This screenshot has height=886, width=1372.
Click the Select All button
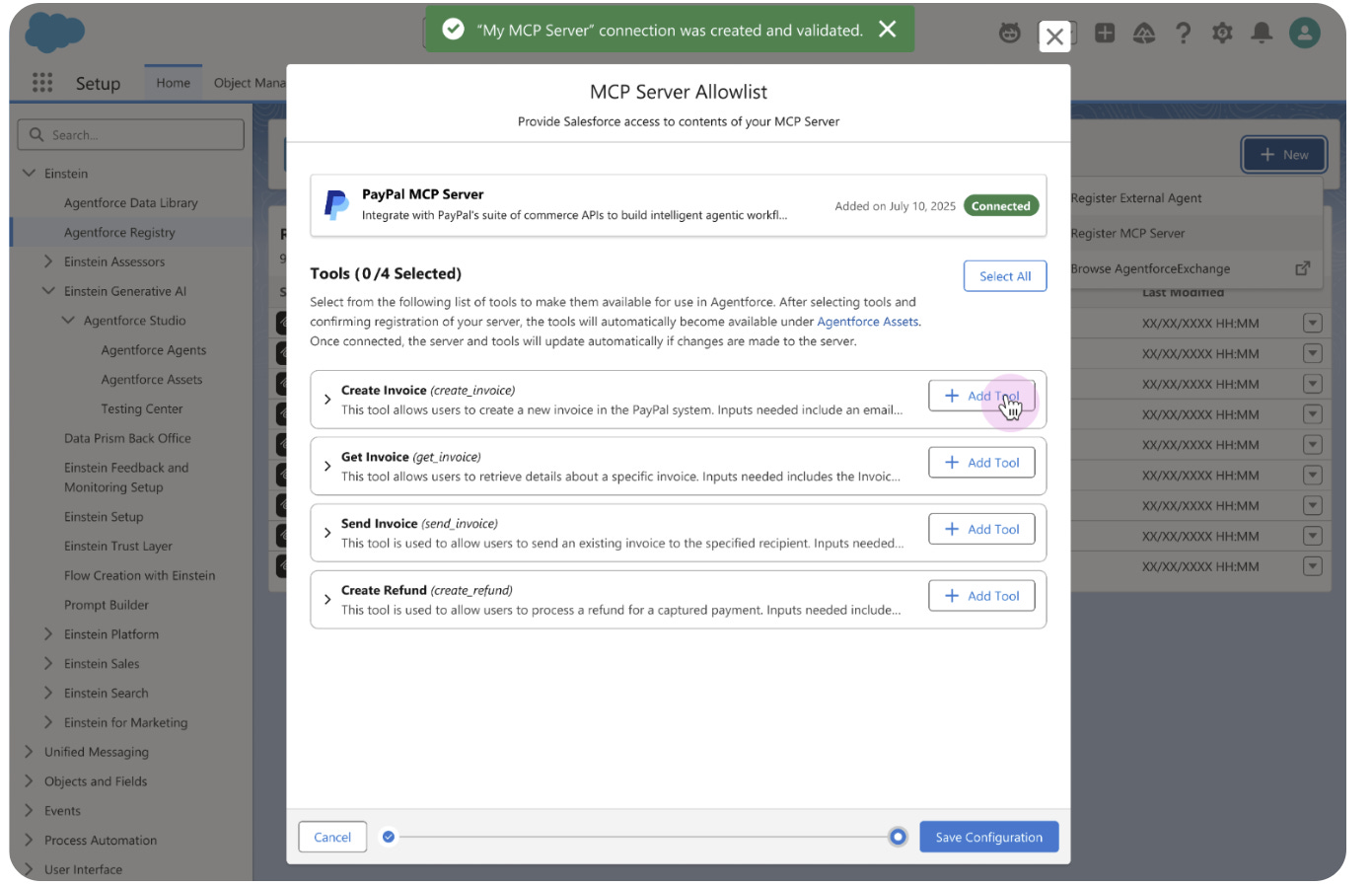(x=1005, y=276)
